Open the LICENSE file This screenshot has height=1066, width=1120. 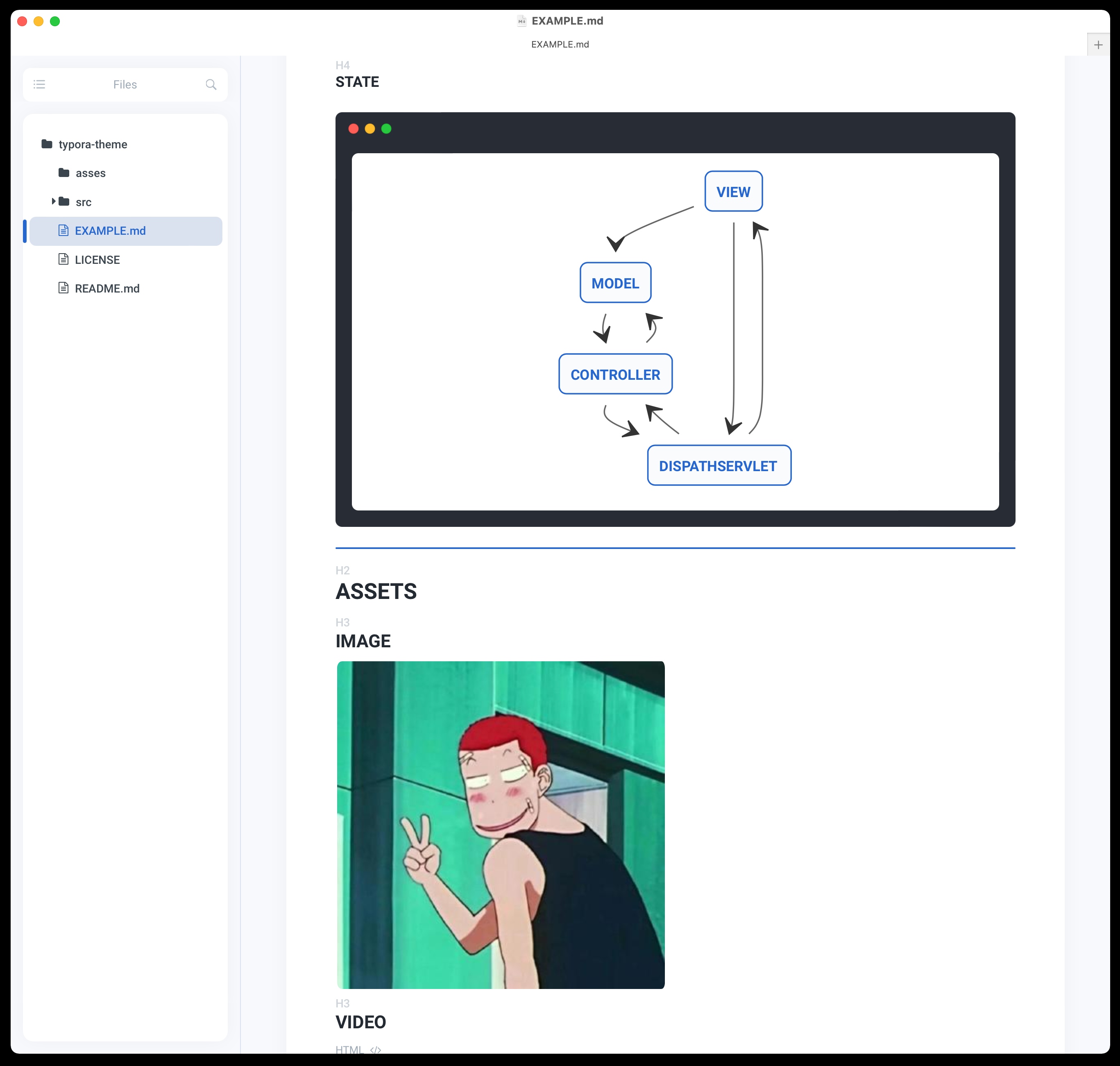tap(97, 259)
